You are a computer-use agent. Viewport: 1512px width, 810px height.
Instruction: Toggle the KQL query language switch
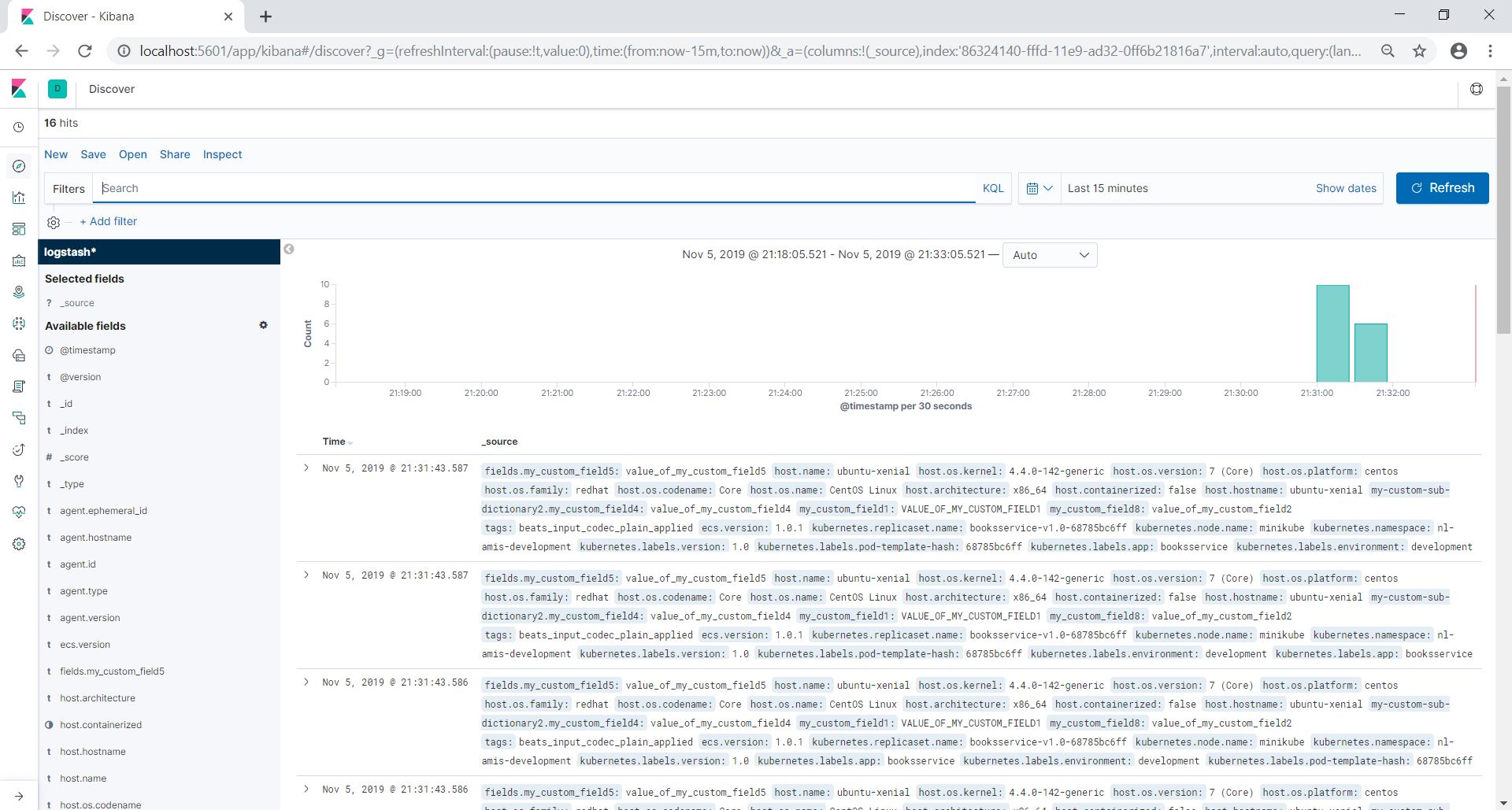tap(992, 188)
